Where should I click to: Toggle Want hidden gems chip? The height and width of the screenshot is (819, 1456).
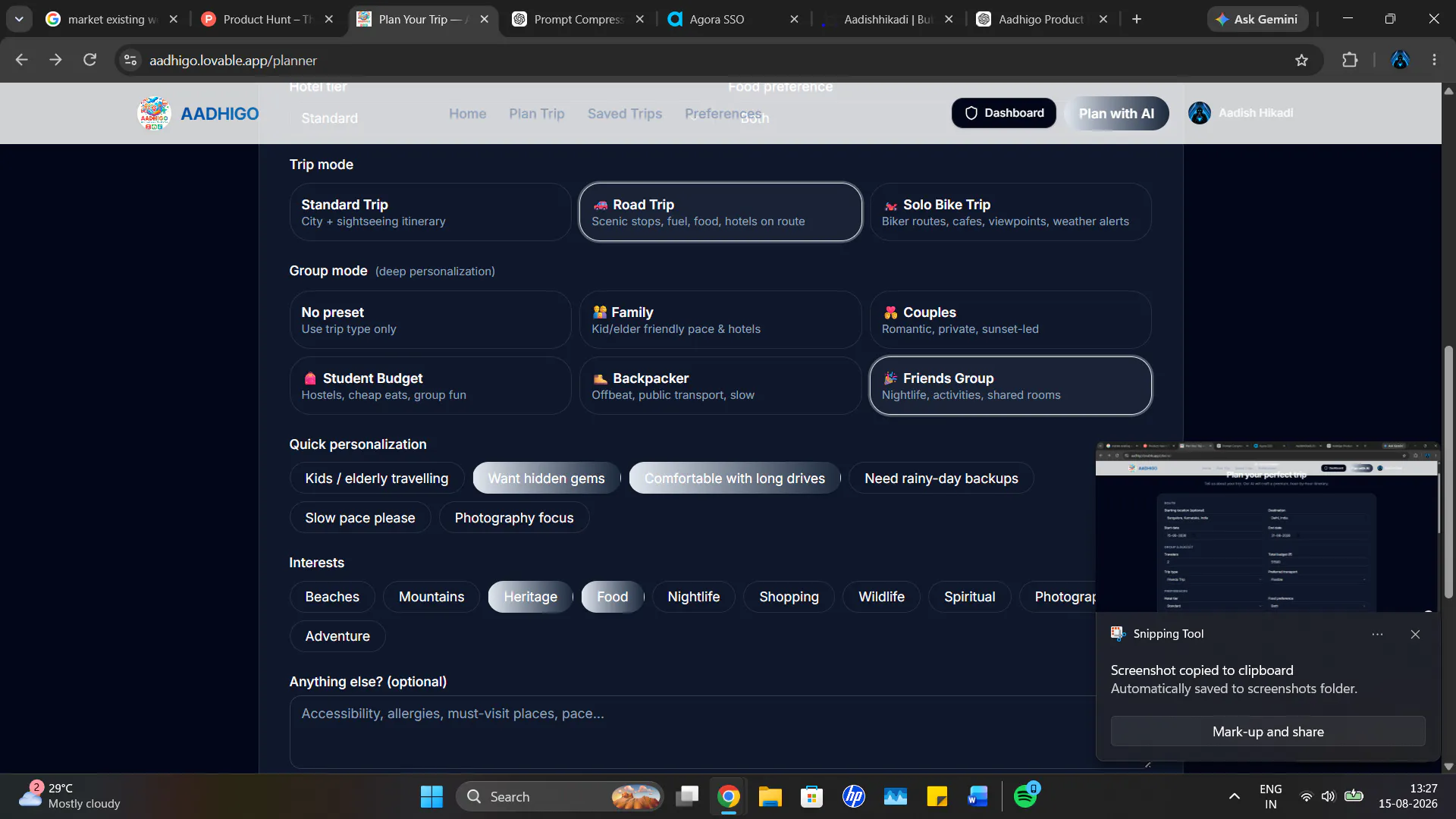point(547,479)
